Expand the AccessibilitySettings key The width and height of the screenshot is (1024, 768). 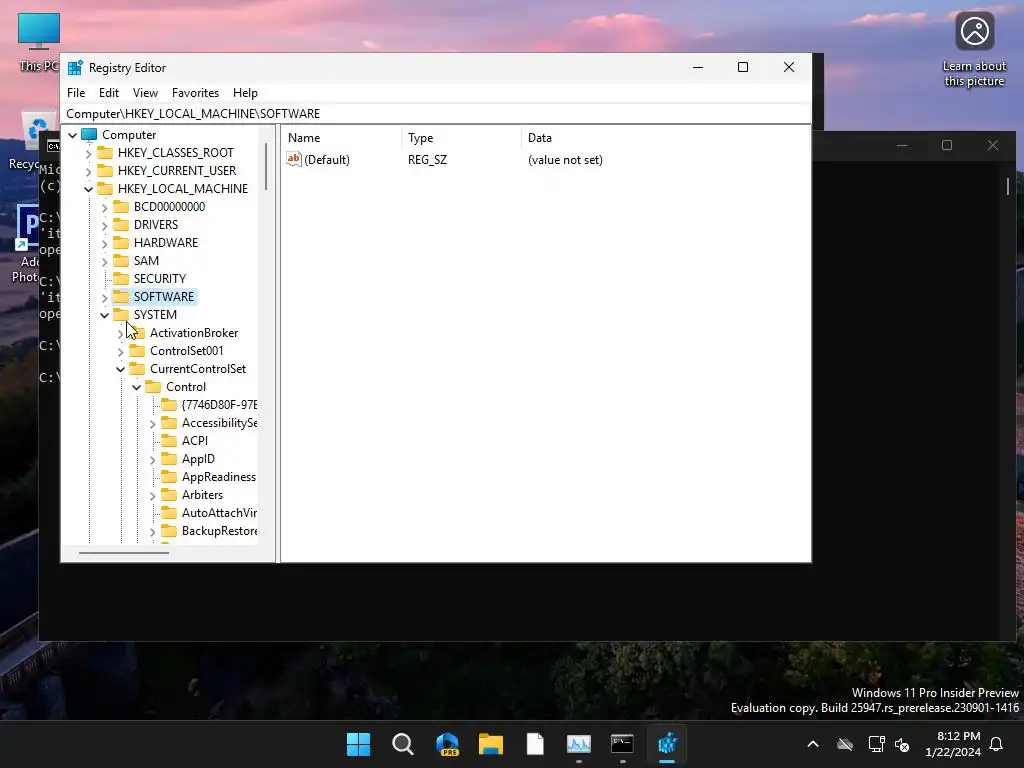coord(152,424)
